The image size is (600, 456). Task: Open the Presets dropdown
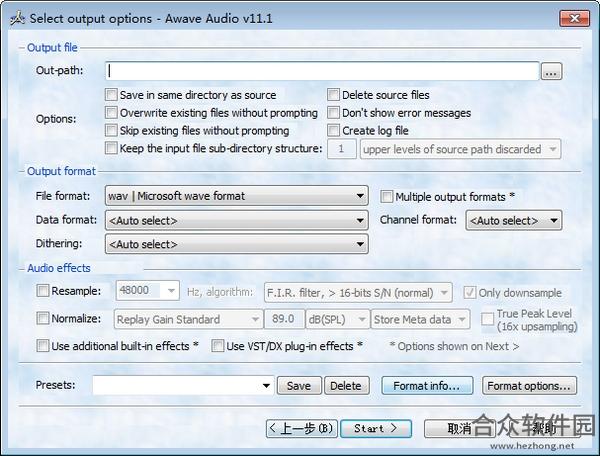point(183,385)
